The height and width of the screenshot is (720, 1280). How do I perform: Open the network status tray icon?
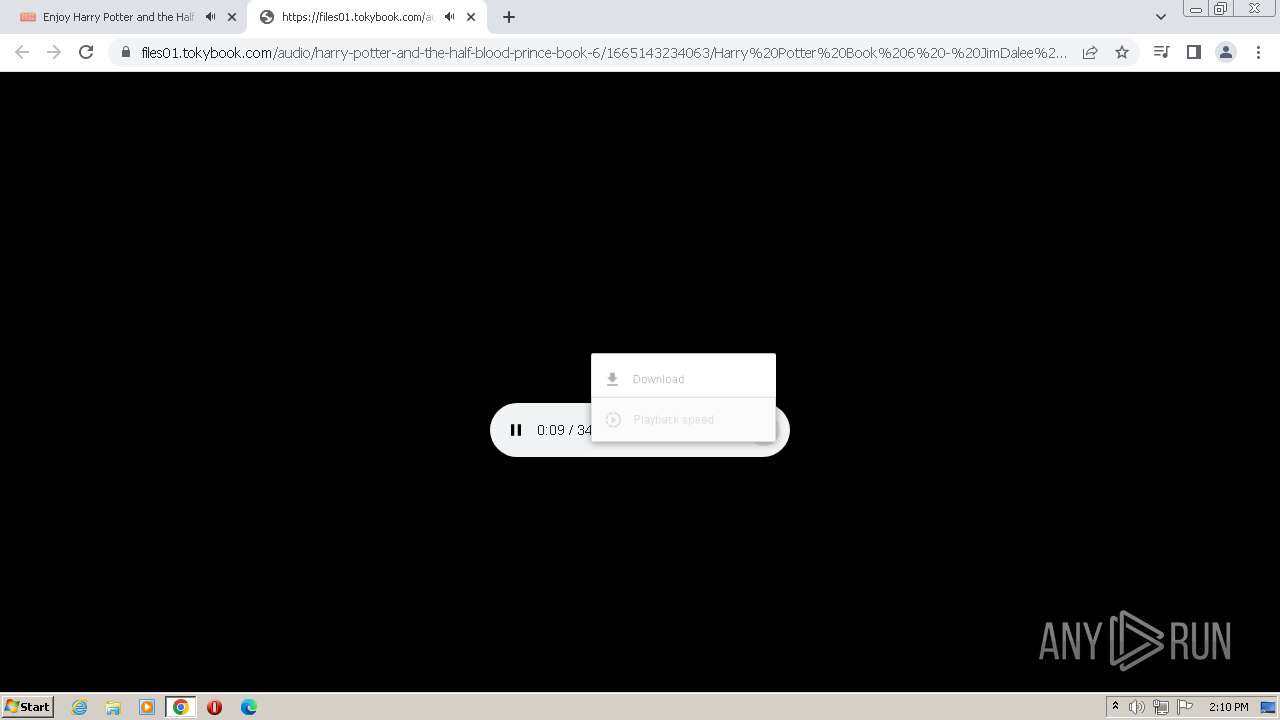click(x=1161, y=707)
